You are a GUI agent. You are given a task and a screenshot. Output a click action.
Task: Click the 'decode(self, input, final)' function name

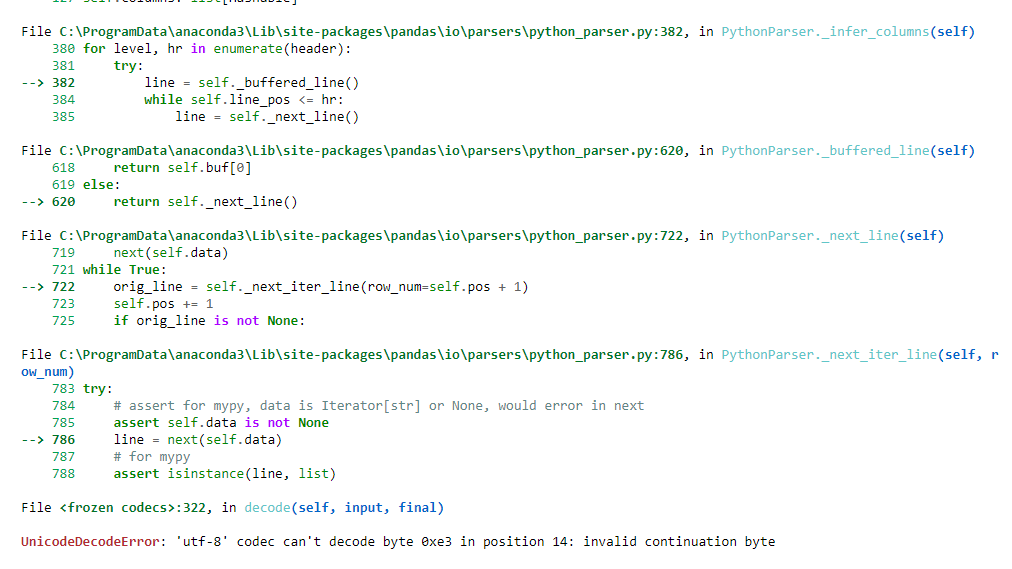[x=344, y=508]
